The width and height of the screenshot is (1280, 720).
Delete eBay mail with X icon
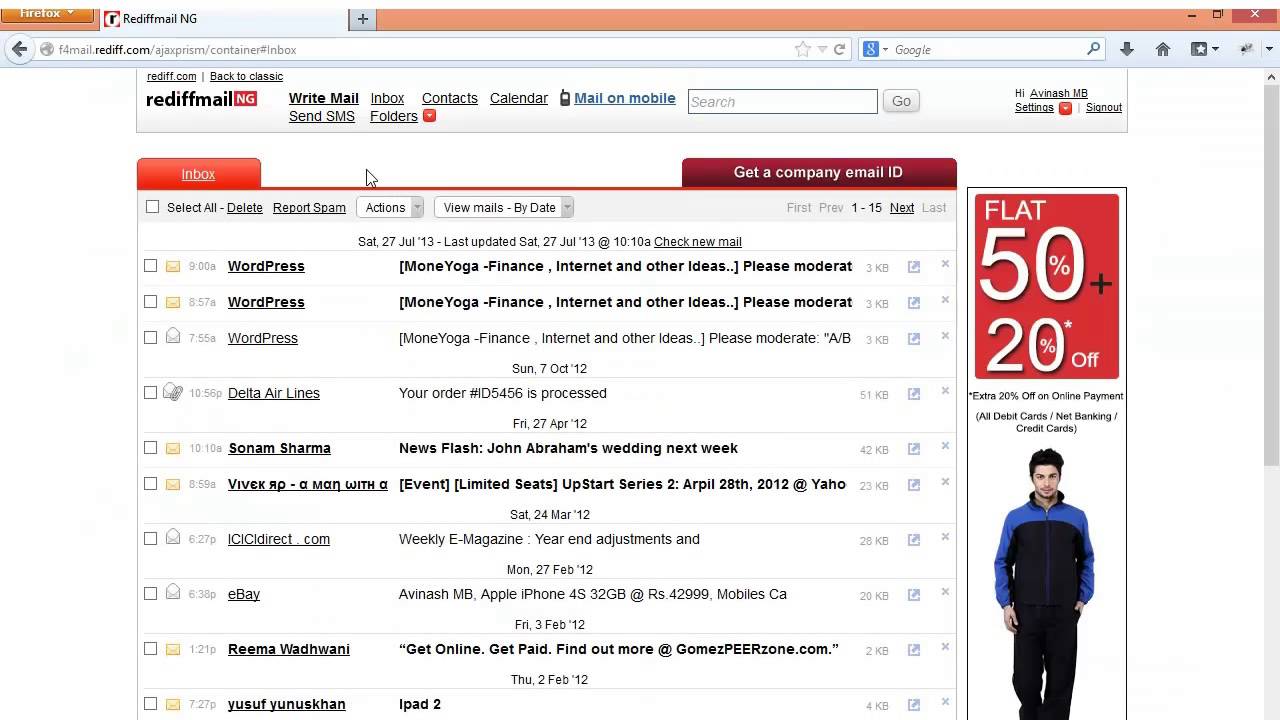click(x=945, y=592)
